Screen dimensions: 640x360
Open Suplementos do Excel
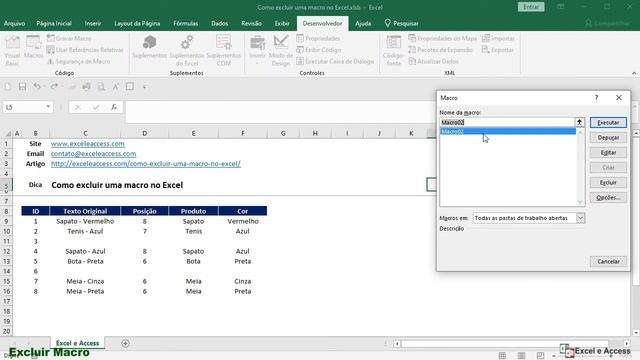(187, 51)
